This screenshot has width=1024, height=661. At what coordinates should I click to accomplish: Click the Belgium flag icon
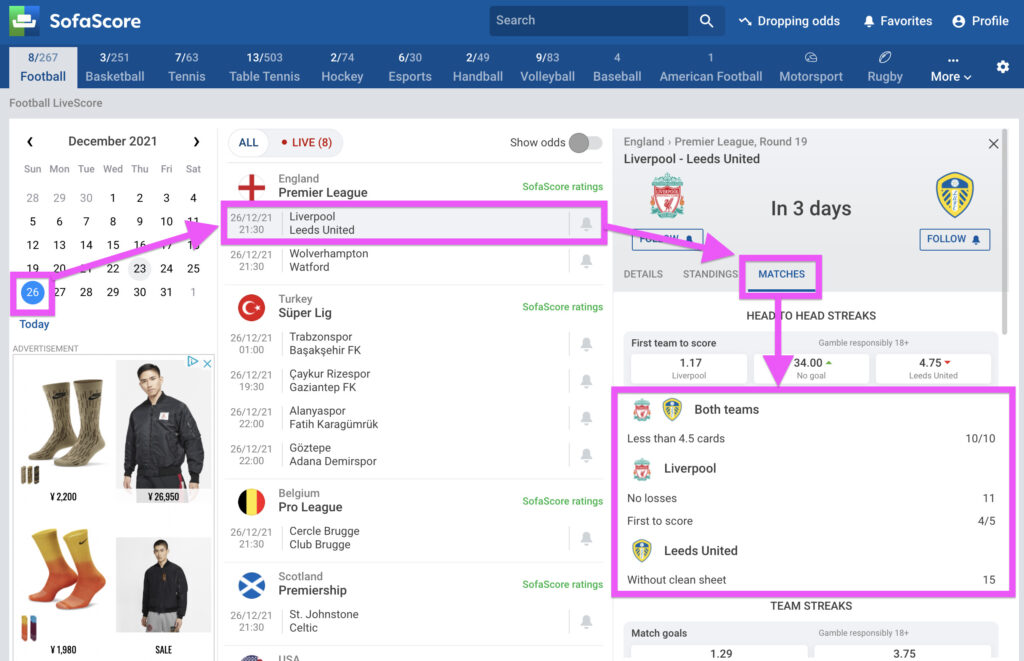pyautogui.click(x=251, y=502)
